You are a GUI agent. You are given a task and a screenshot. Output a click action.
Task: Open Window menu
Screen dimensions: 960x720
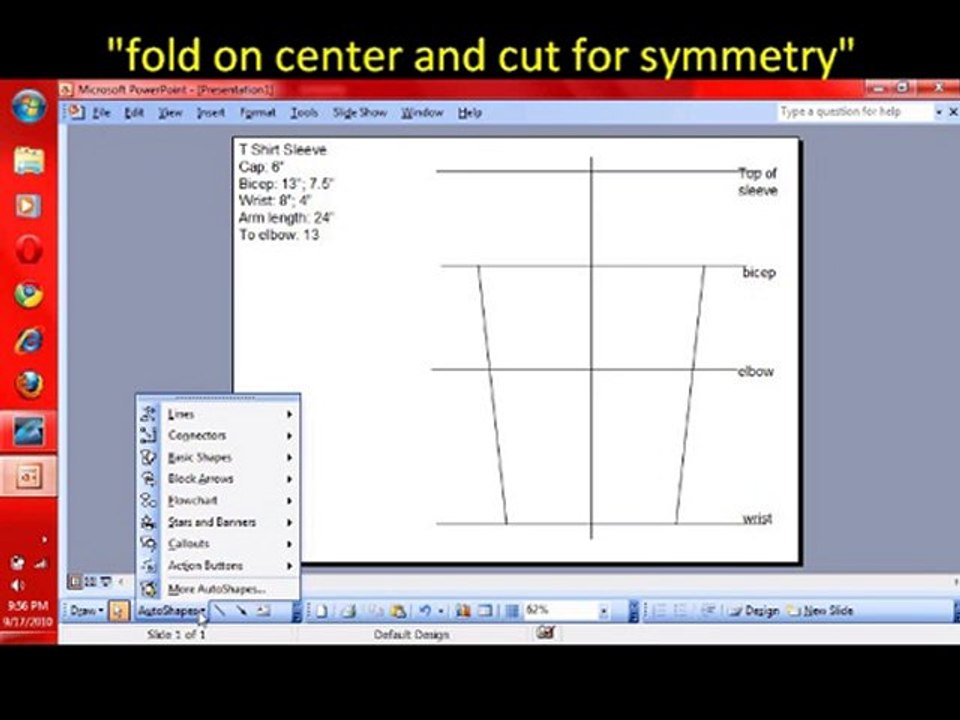click(x=422, y=113)
